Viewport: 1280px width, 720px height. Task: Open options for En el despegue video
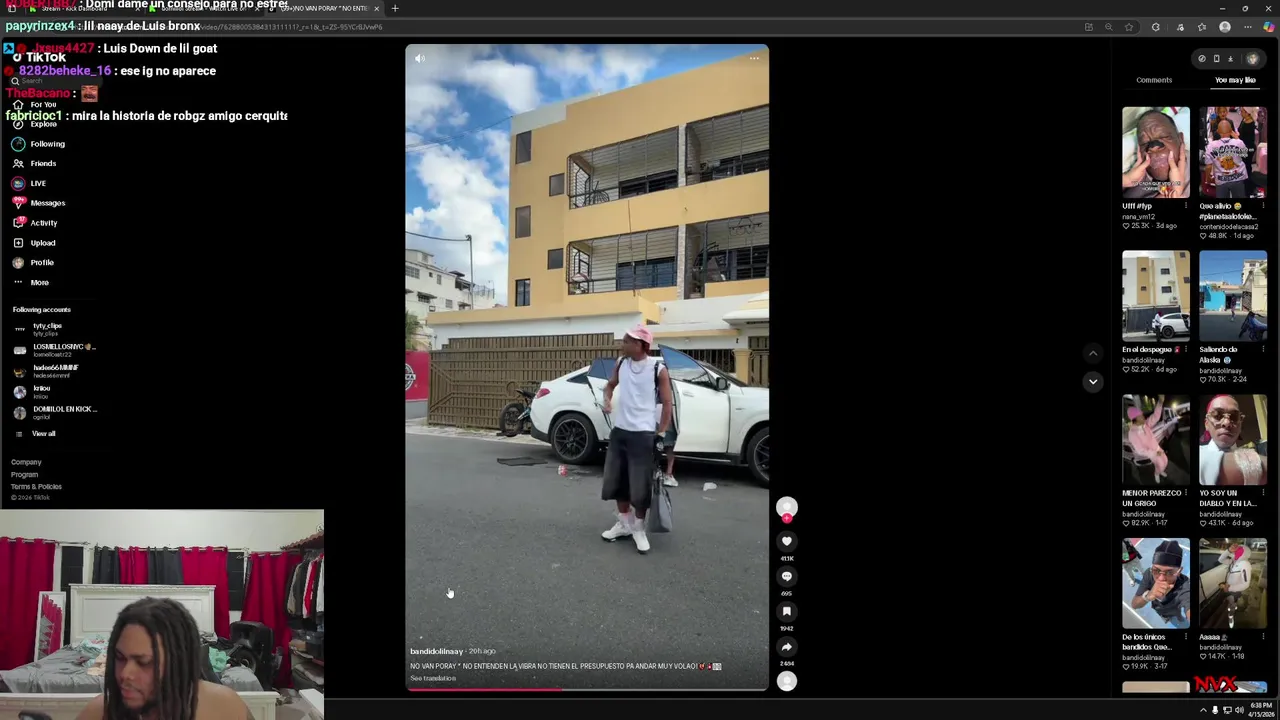pos(1186,350)
